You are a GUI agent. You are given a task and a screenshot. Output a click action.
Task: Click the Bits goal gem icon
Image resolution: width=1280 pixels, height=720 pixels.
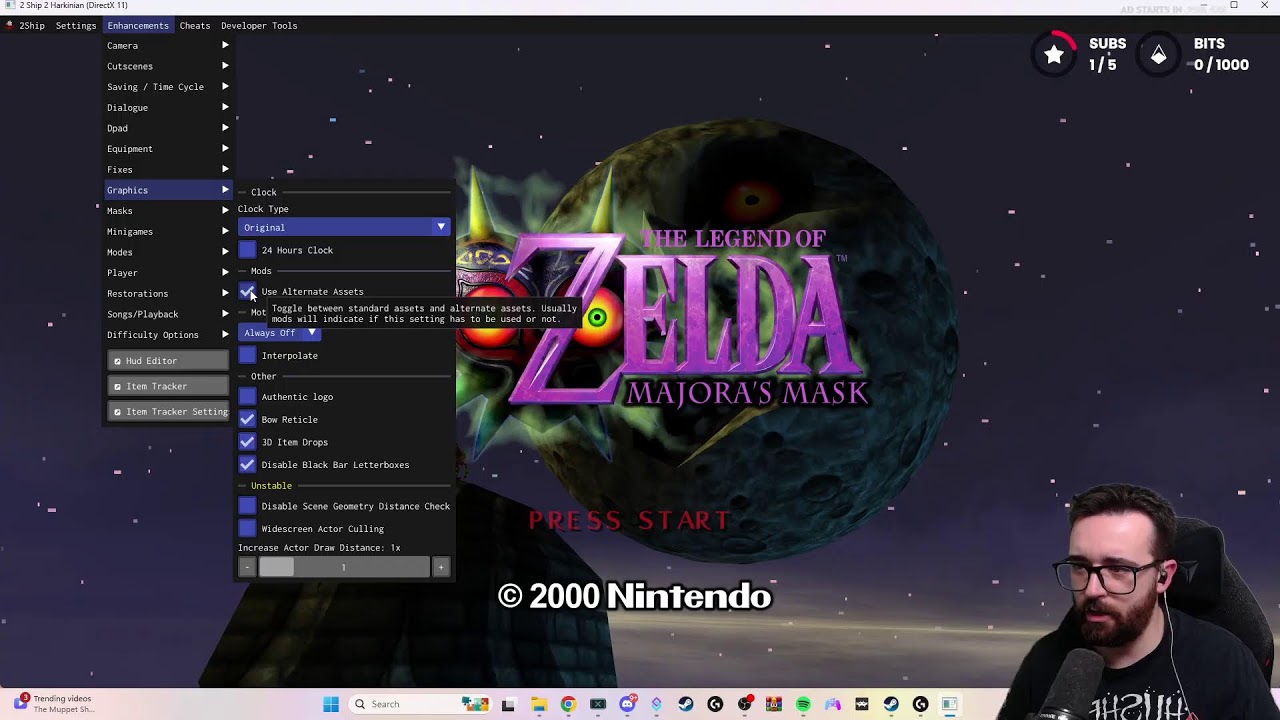pos(1158,55)
